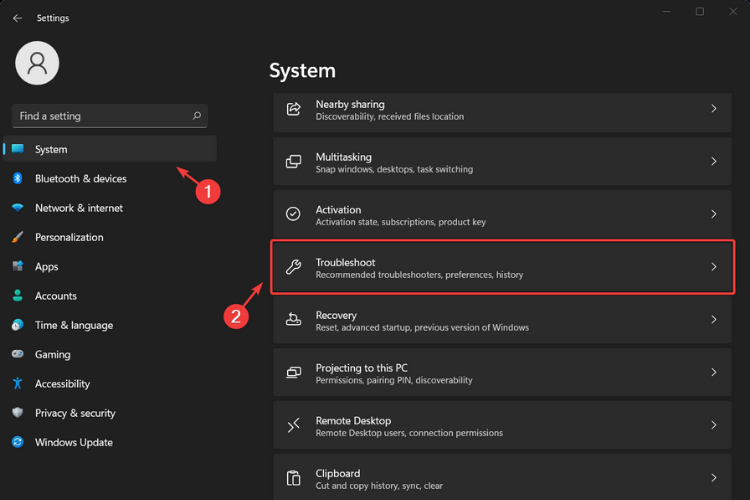The height and width of the screenshot is (500, 750).
Task: Select System label in the sidebar
Action: 51,149
